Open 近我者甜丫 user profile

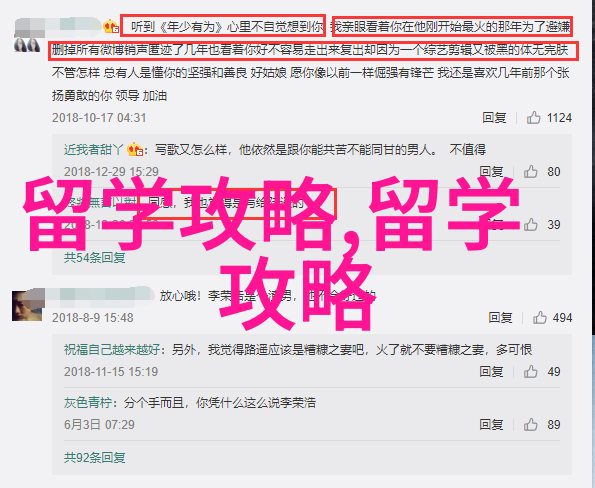click(93, 150)
